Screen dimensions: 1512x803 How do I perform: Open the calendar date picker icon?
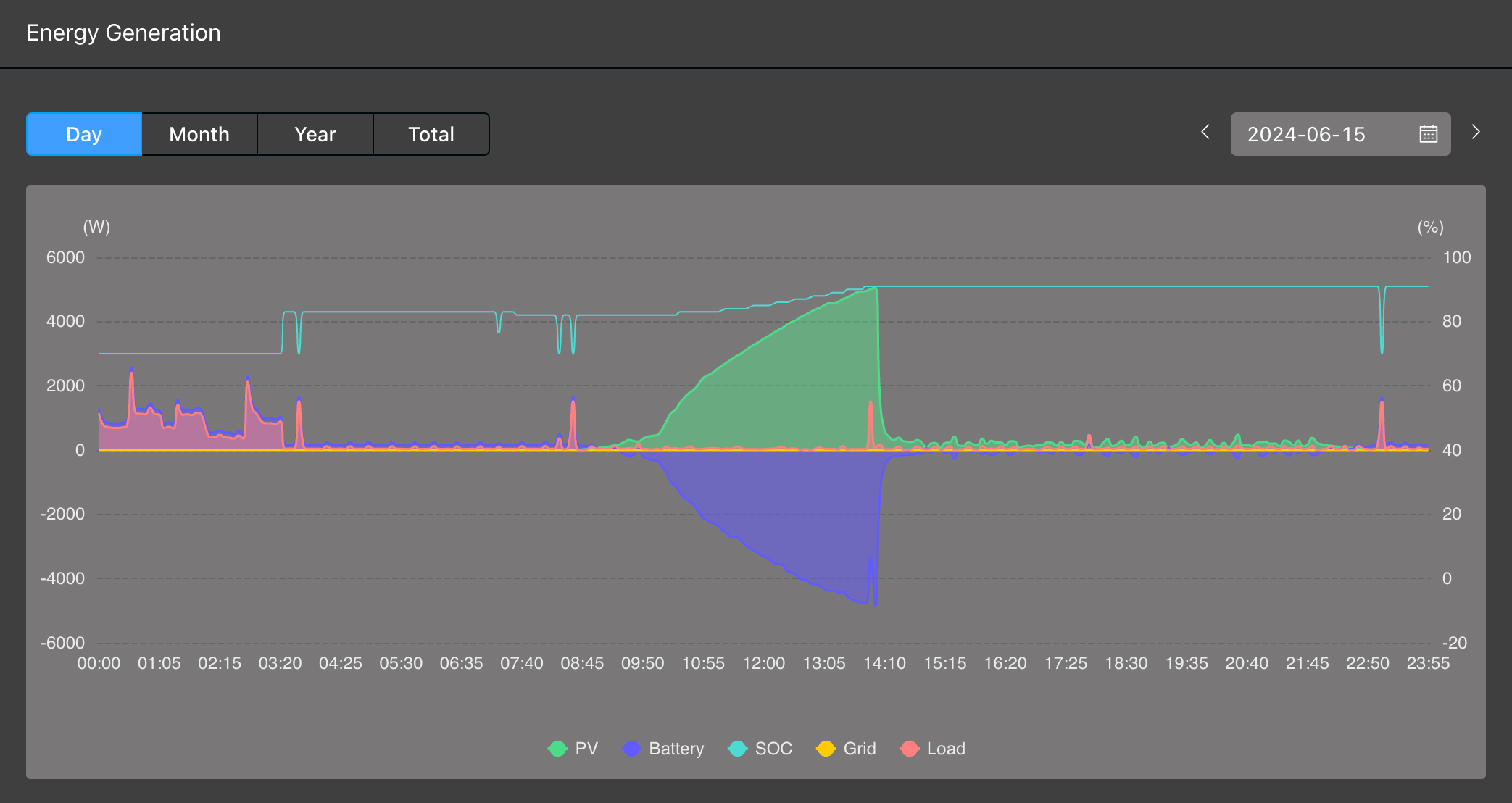click(x=1429, y=134)
